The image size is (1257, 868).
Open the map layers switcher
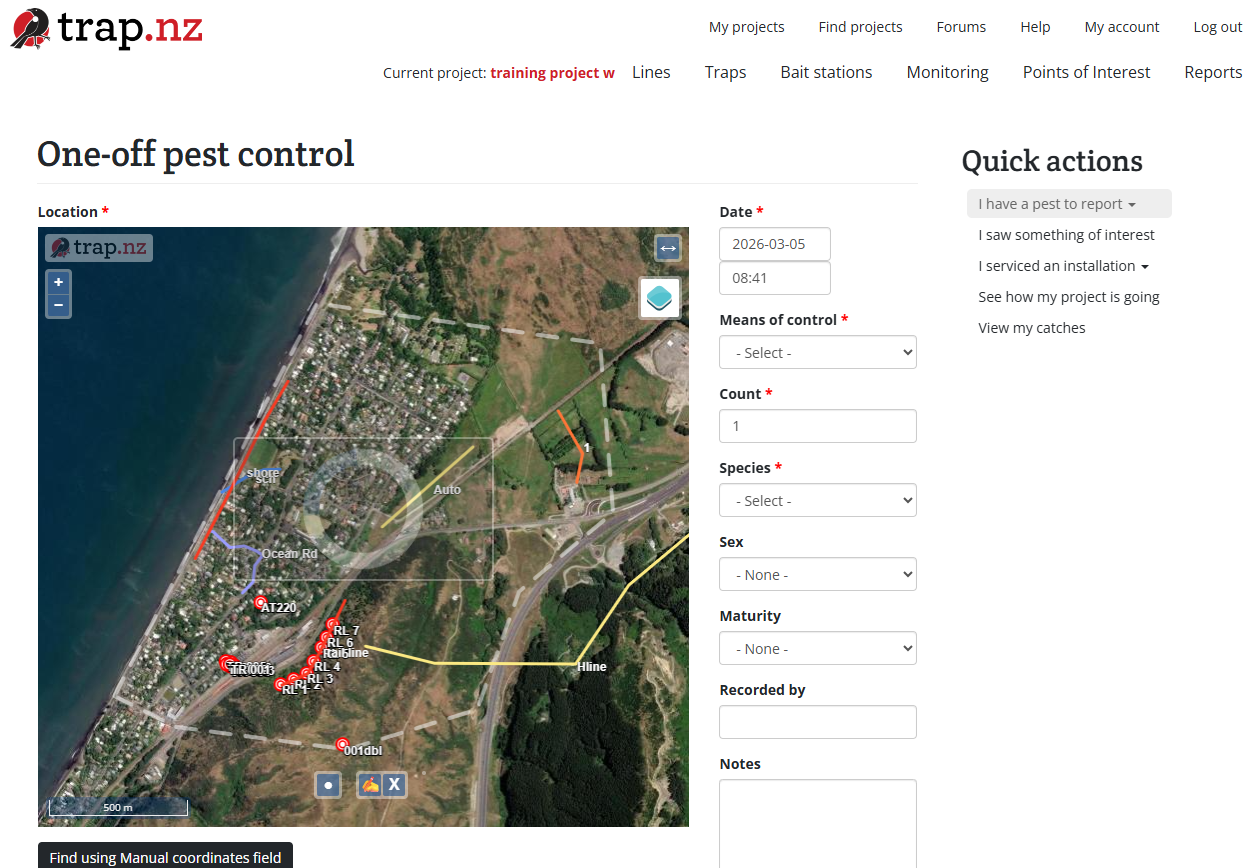660,298
